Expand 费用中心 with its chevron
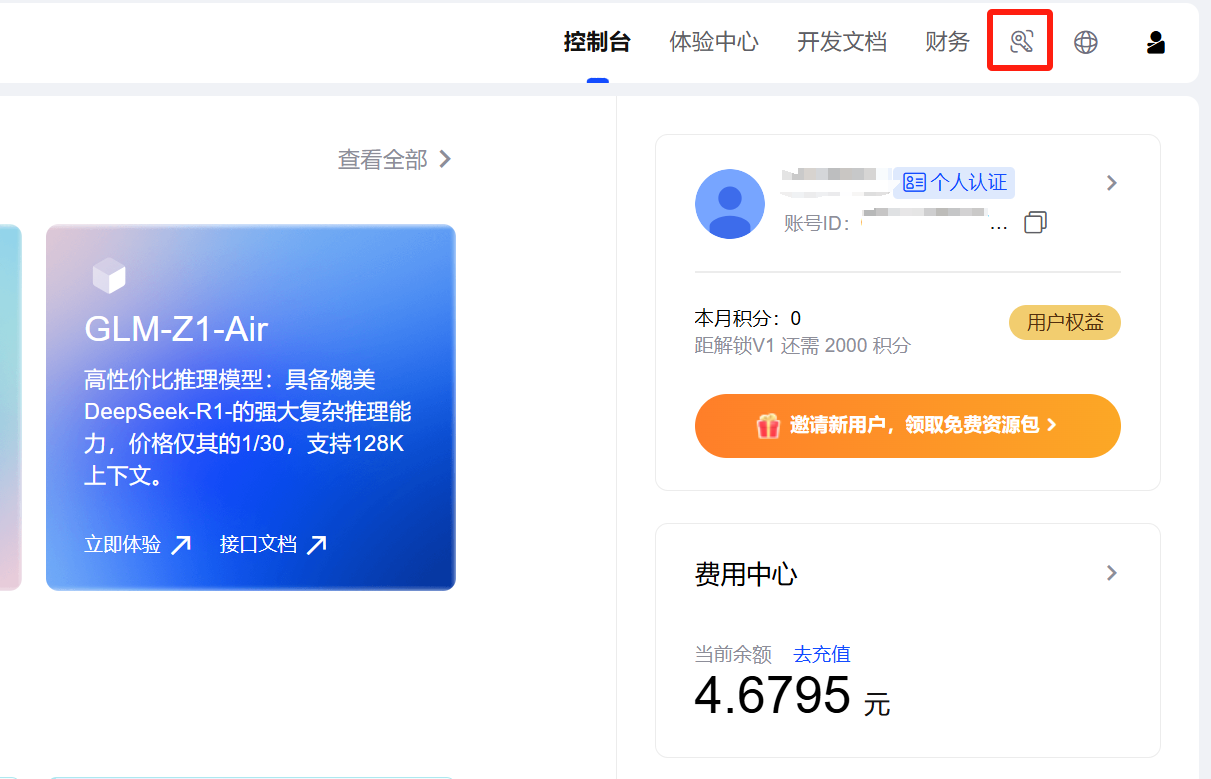 tap(1111, 573)
